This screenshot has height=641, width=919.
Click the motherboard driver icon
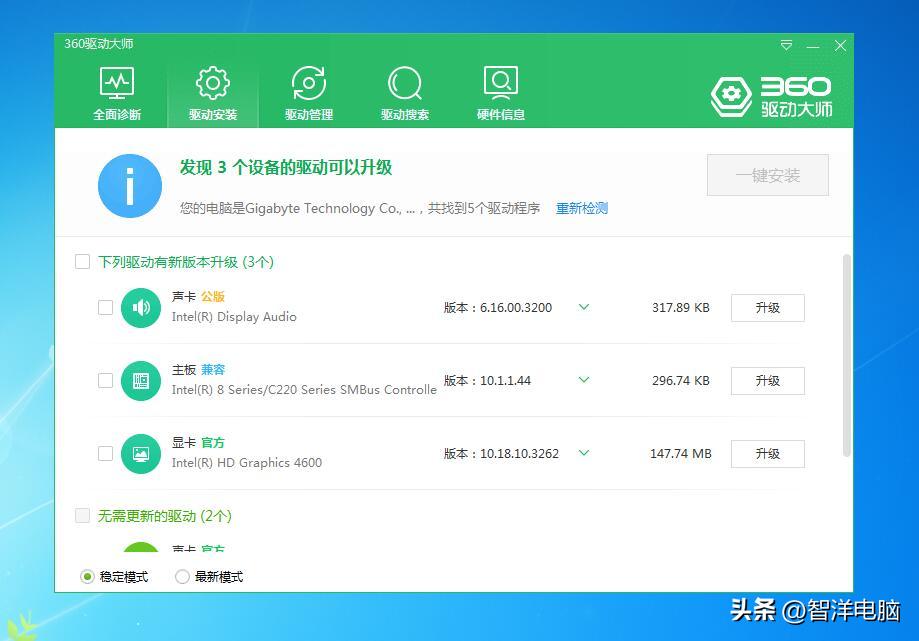coord(140,381)
